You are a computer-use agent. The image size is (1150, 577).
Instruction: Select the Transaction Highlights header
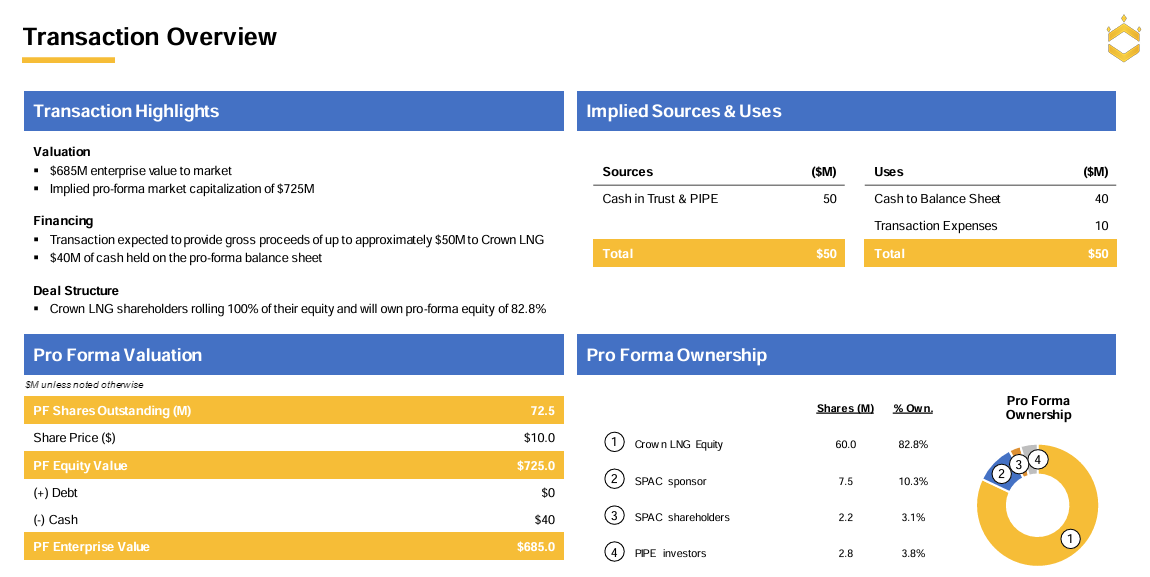pos(293,111)
